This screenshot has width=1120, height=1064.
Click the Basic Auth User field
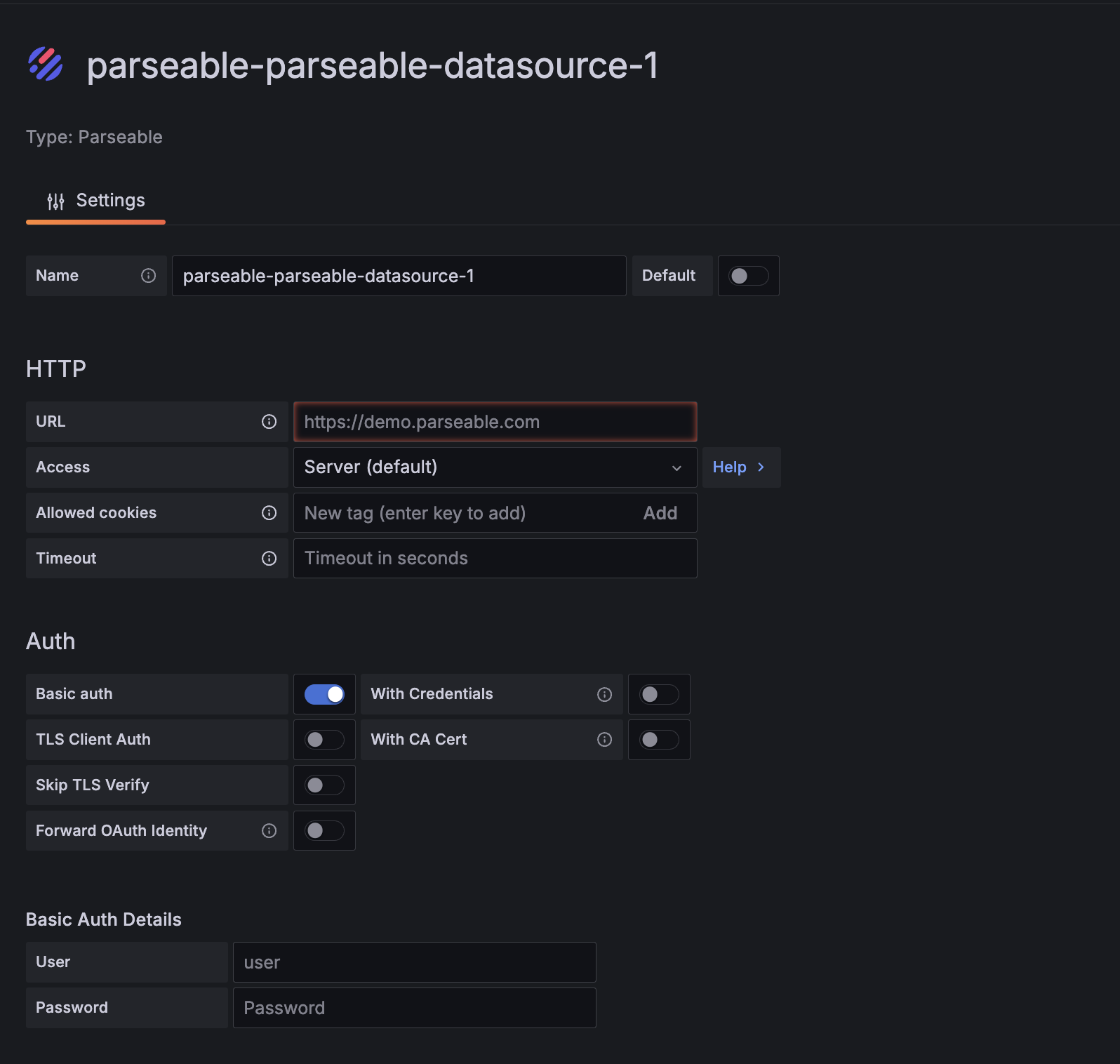414,962
